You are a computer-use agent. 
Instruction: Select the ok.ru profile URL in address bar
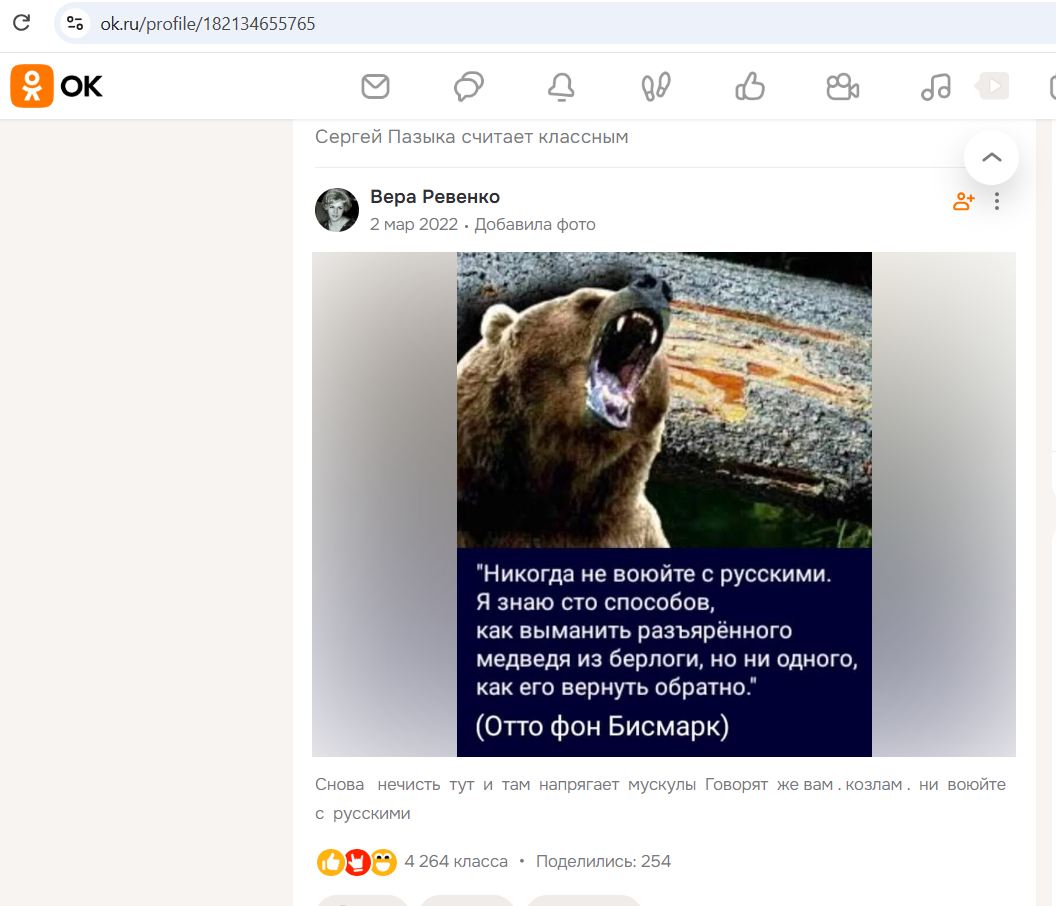[207, 24]
